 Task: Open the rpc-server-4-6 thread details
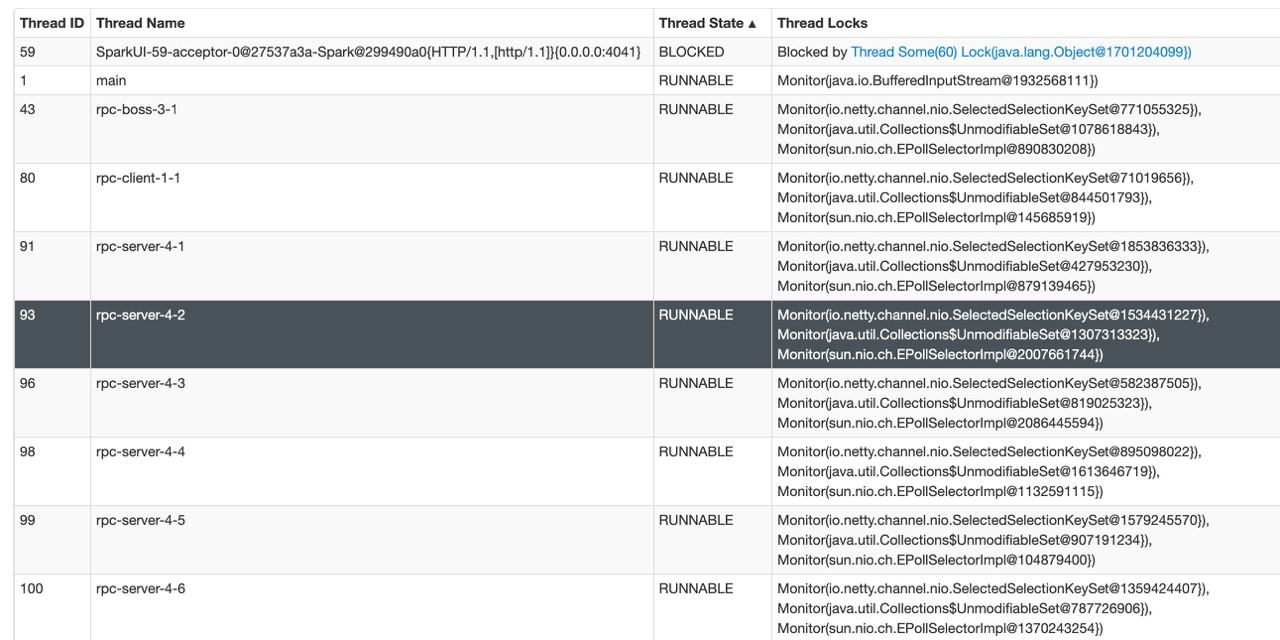tap(140, 589)
